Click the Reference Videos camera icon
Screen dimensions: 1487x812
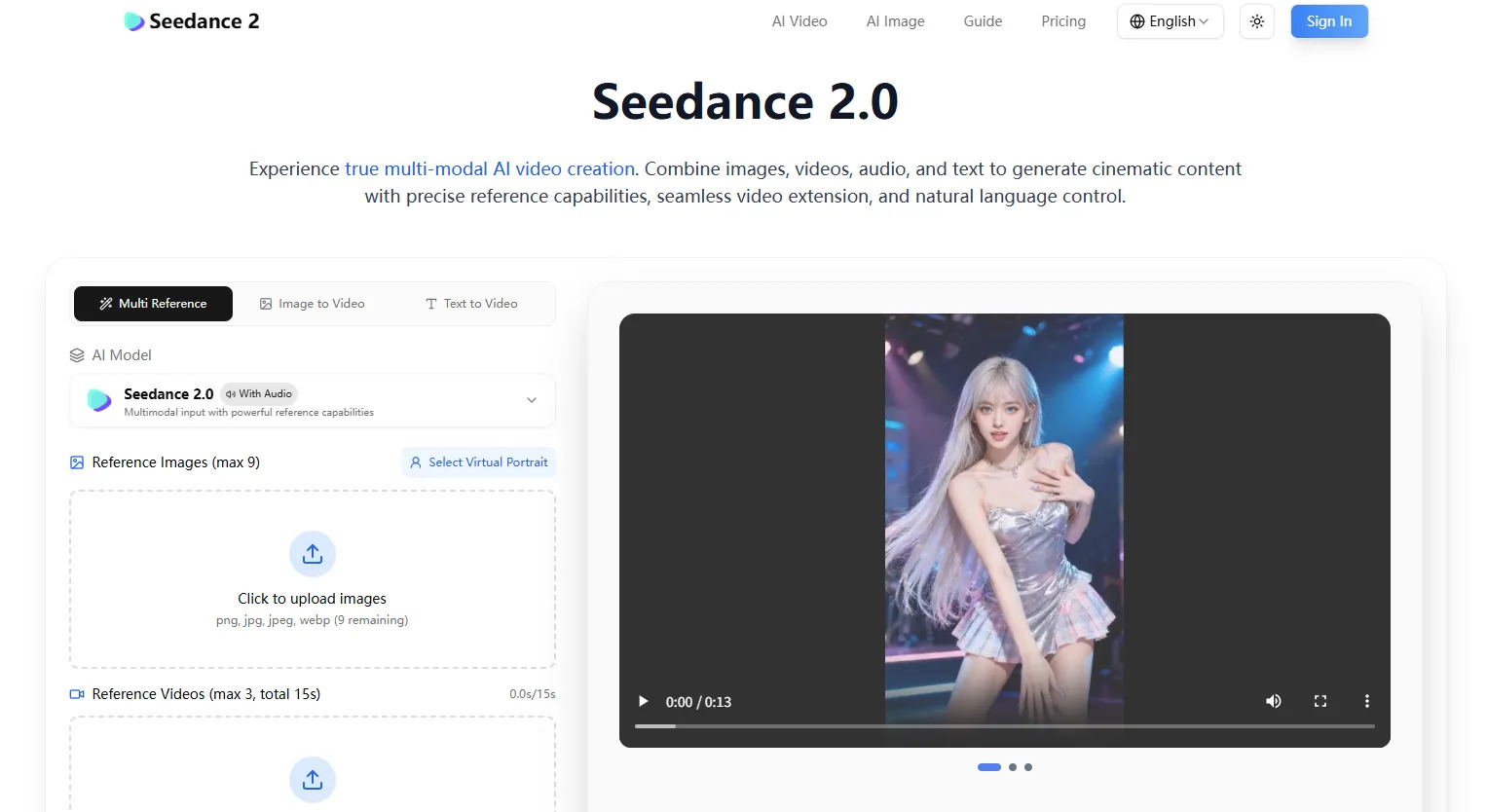(77, 694)
